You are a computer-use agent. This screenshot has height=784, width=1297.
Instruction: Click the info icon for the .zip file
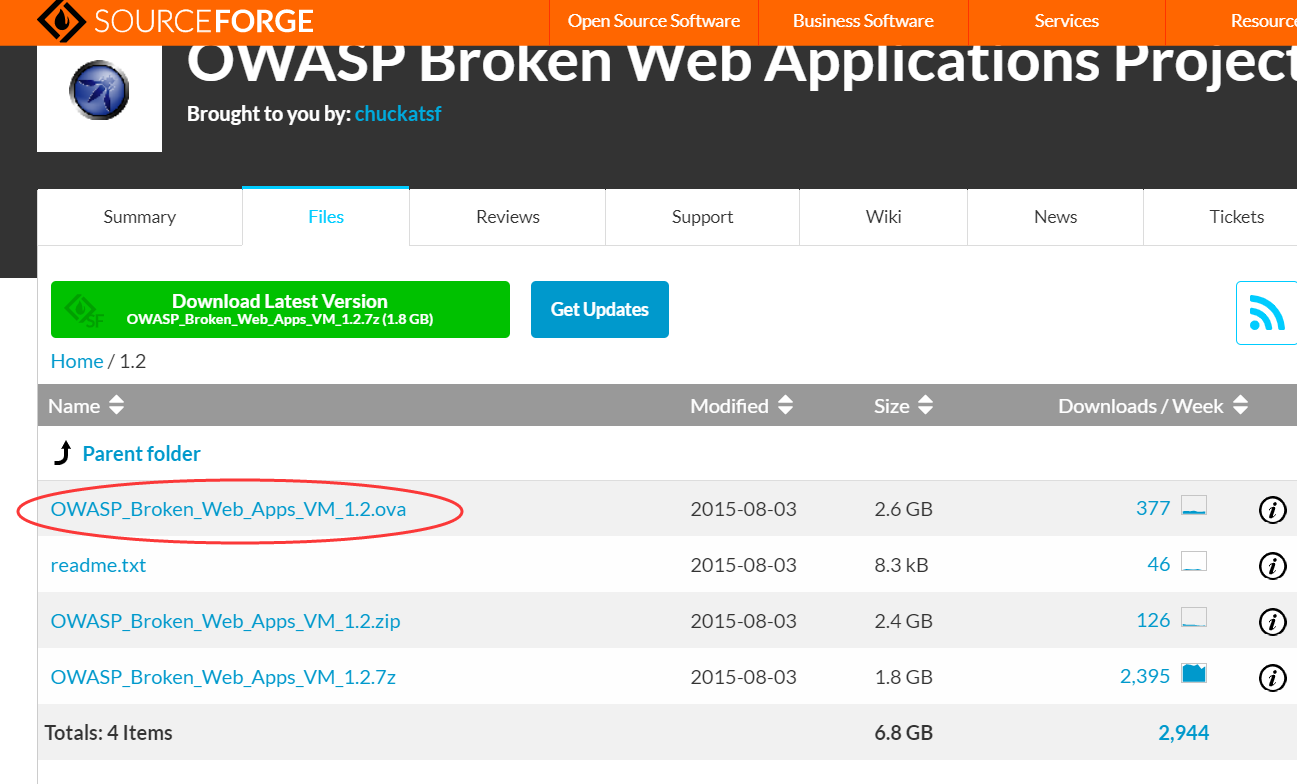(1272, 622)
